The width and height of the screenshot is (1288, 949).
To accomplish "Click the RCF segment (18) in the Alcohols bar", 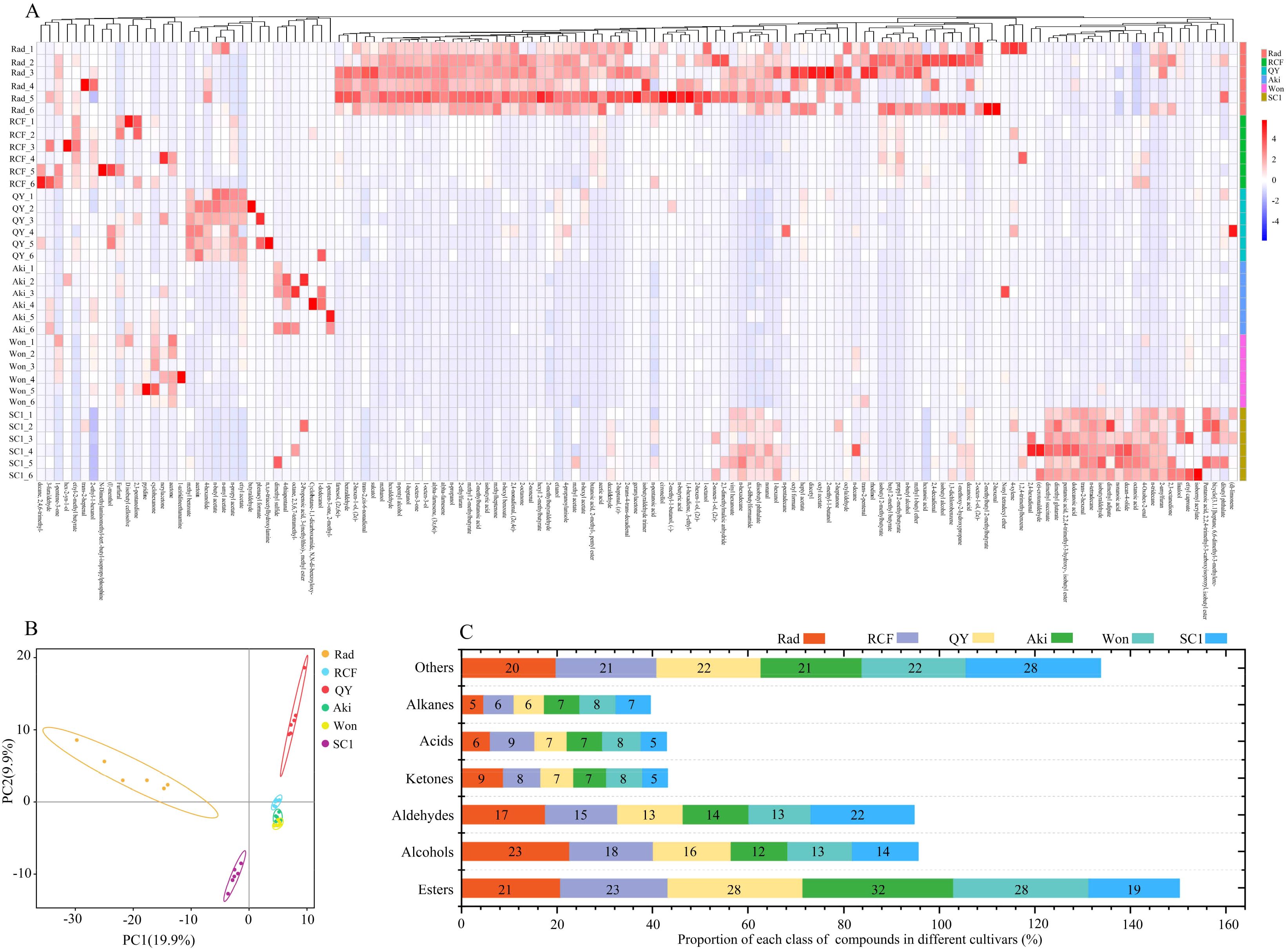I will (x=611, y=852).
